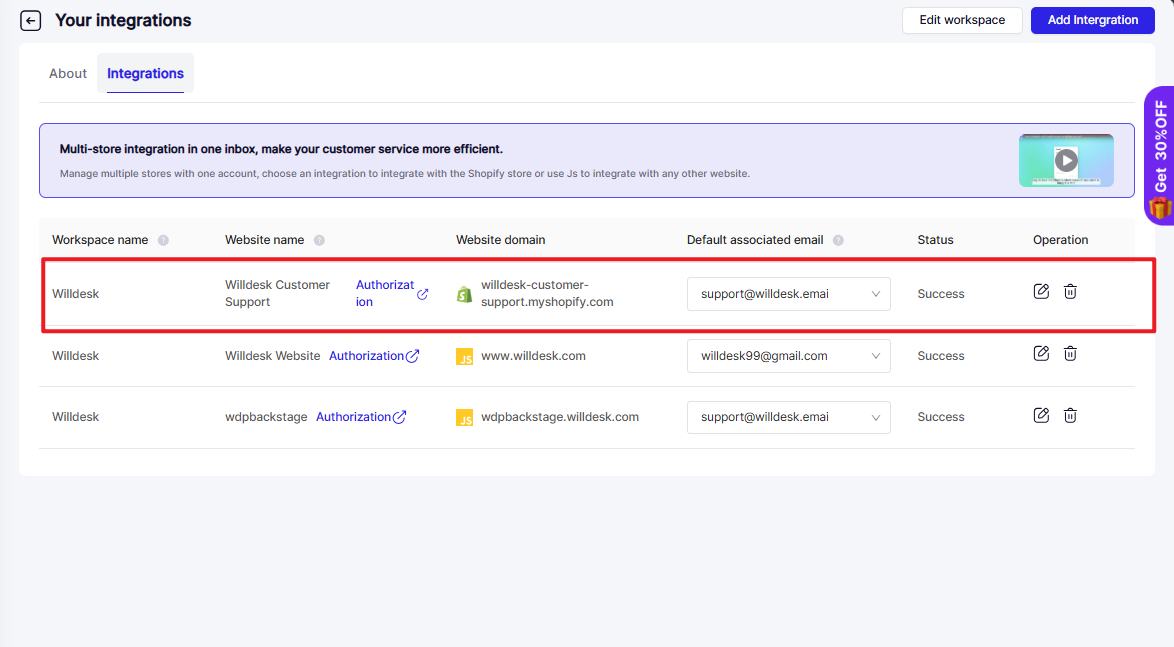The width and height of the screenshot is (1174, 647).
Task: Edit the wdpbackstage integration
Action: pos(1041,416)
